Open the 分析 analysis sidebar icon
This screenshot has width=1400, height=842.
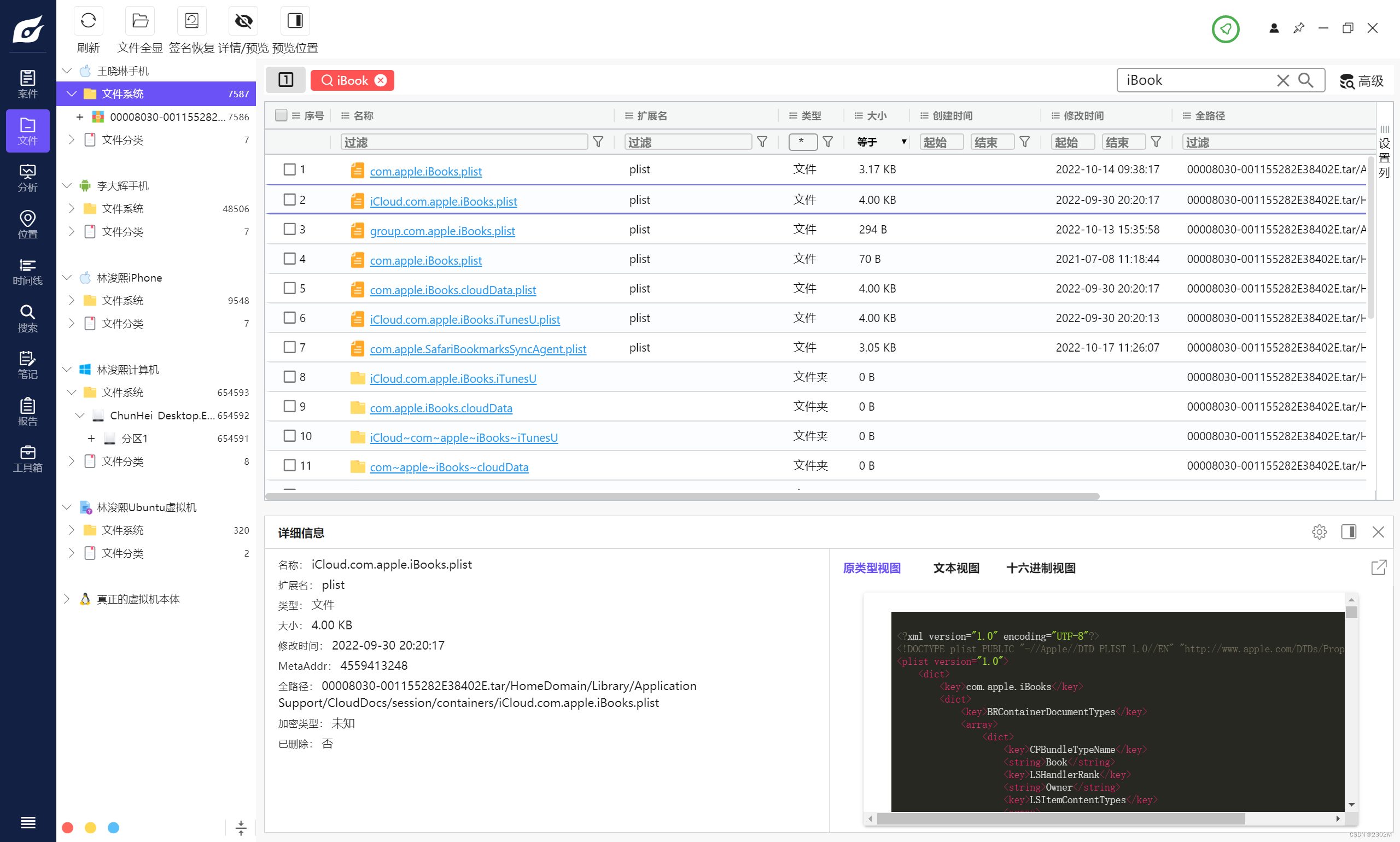[27, 178]
